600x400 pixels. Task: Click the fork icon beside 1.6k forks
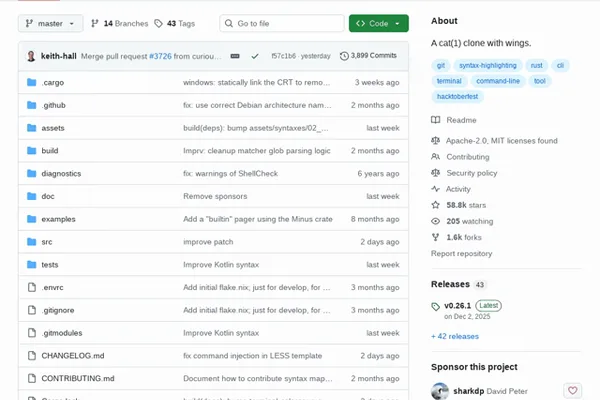click(435, 237)
